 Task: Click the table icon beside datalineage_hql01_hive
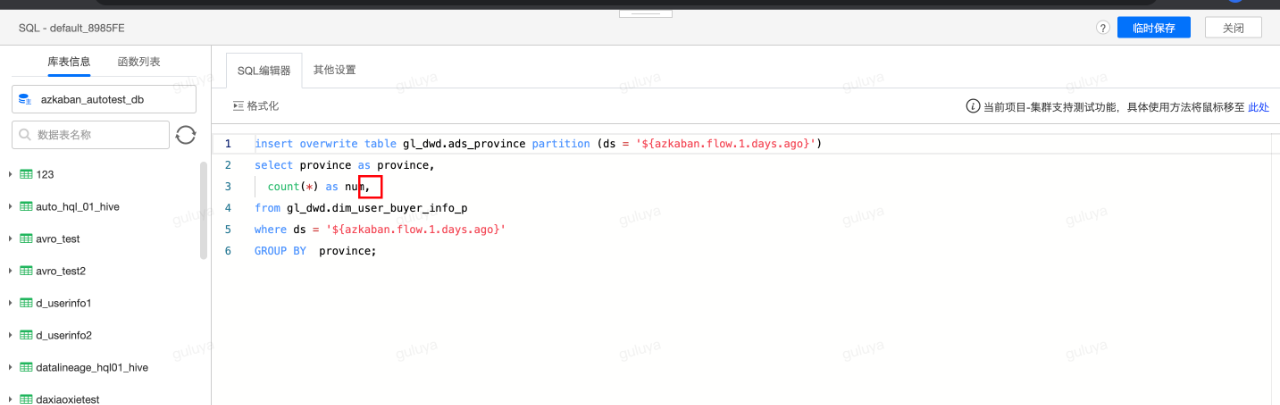point(26,367)
